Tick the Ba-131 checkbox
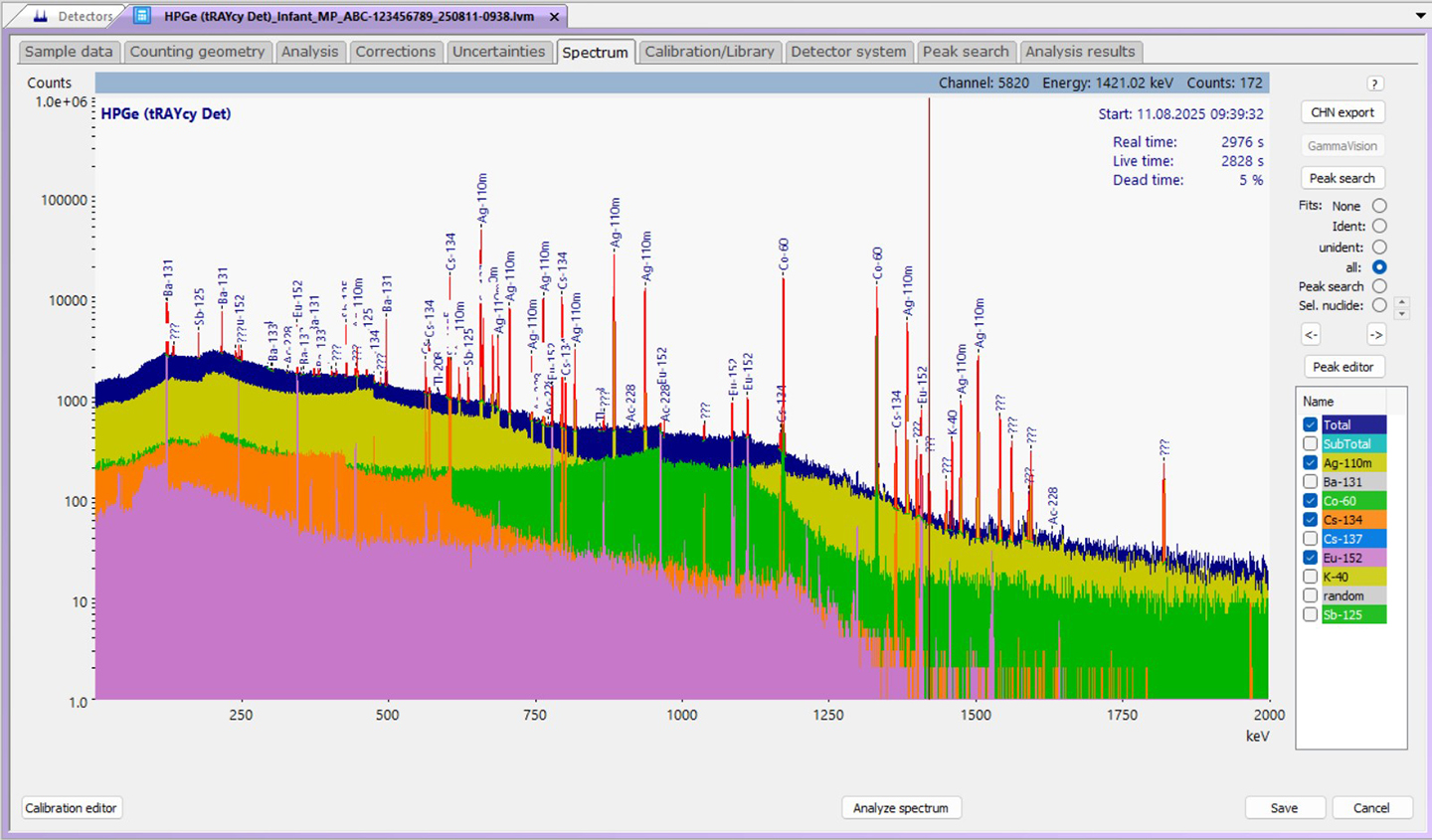1432x840 pixels. (1311, 482)
